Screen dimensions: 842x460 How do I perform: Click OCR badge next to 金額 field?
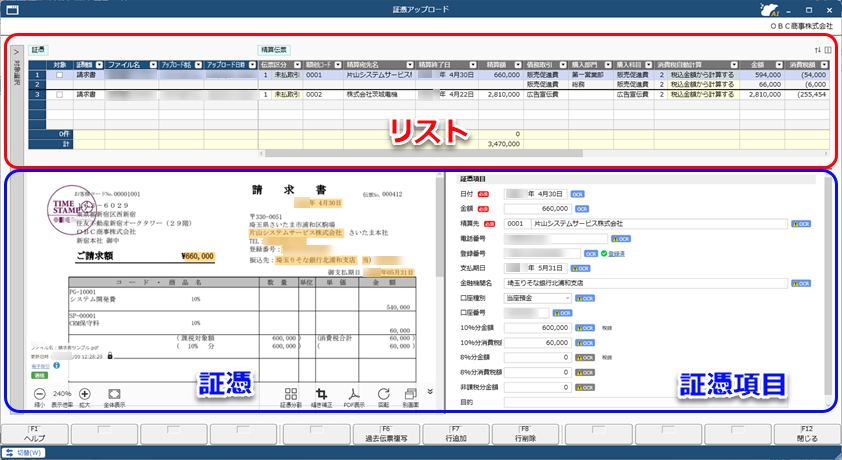tap(582, 209)
